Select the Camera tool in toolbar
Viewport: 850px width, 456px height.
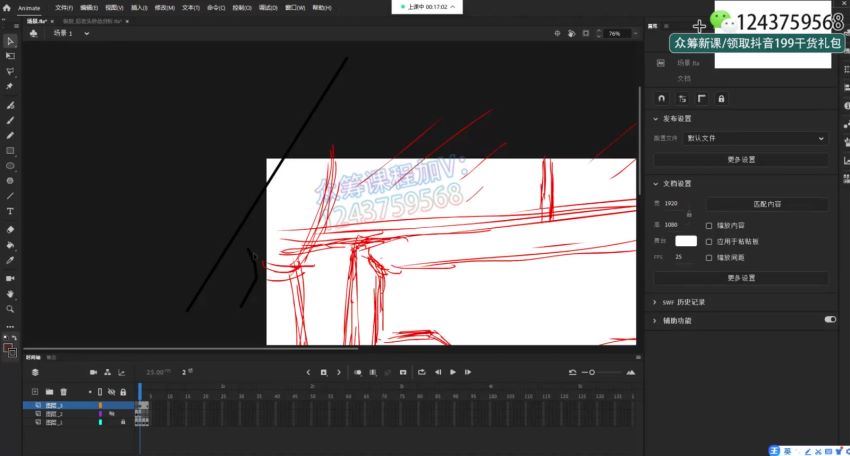[10, 278]
